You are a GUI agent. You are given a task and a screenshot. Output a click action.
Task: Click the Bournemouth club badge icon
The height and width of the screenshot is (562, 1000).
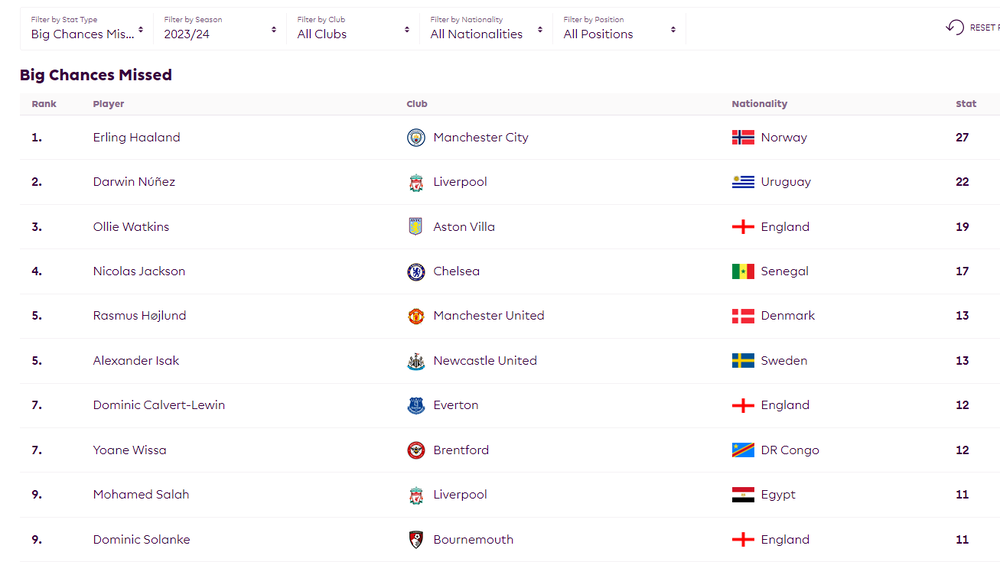[x=416, y=540]
